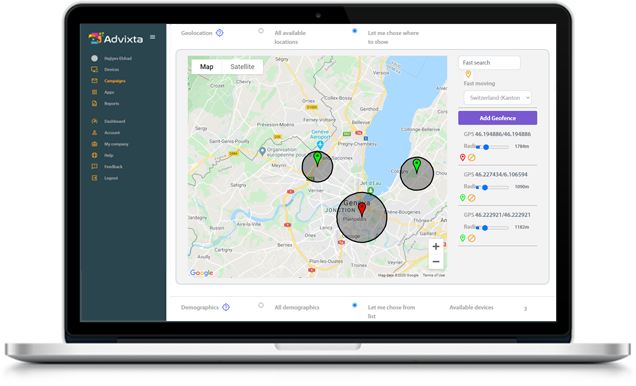This screenshot has height=386, width=636.
Task: Click the Geolocation help question icon
Action: click(219, 33)
